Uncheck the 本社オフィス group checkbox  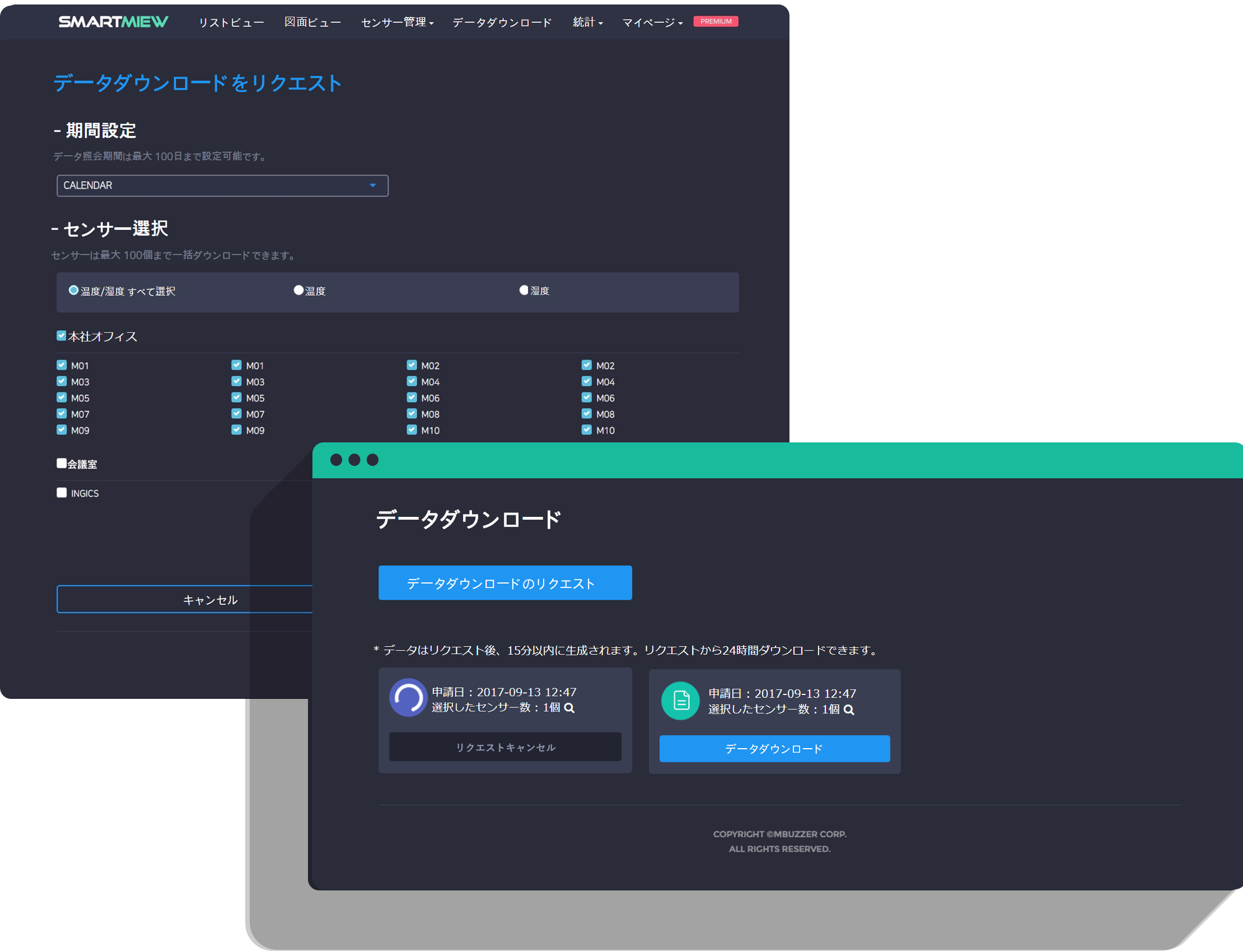pos(61,335)
